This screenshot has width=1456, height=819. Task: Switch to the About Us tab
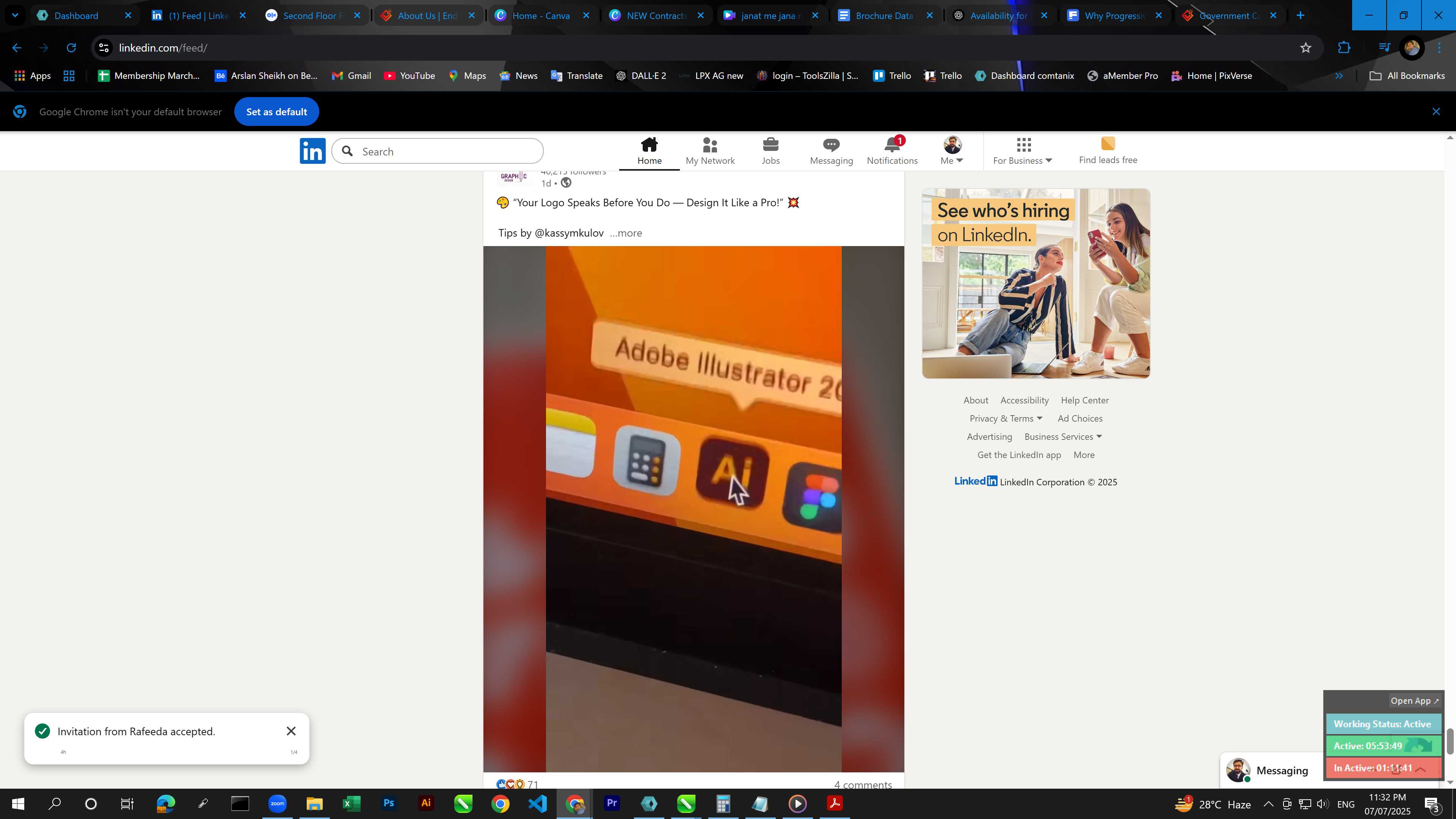click(x=427, y=15)
